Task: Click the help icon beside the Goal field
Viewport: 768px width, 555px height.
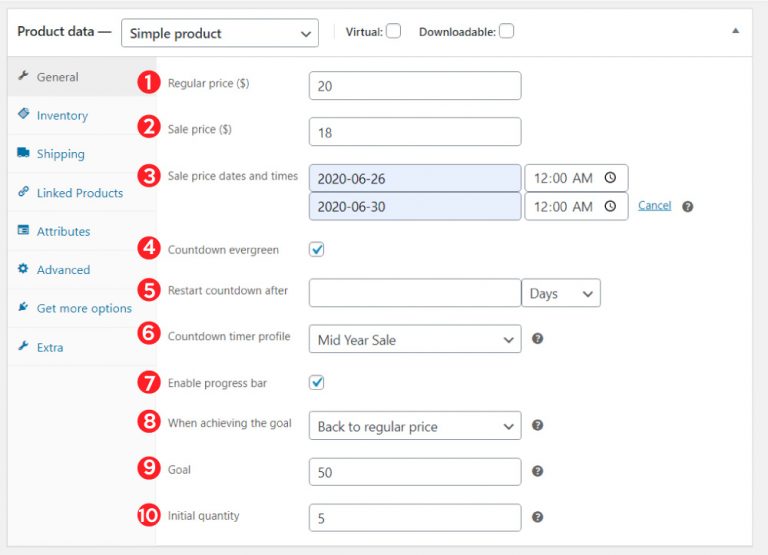Action: 537,471
